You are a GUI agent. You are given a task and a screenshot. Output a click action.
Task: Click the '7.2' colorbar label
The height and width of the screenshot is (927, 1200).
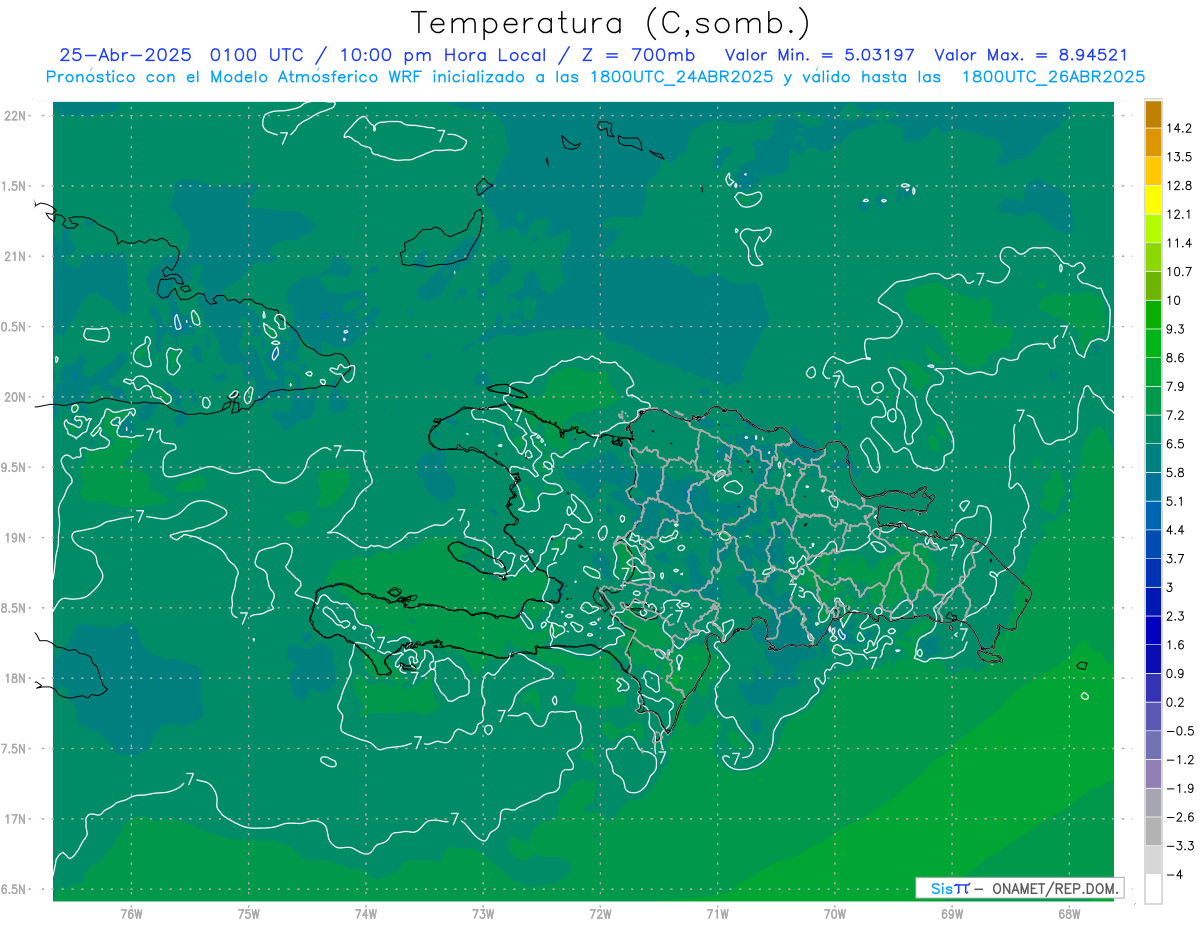click(x=1176, y=415)
